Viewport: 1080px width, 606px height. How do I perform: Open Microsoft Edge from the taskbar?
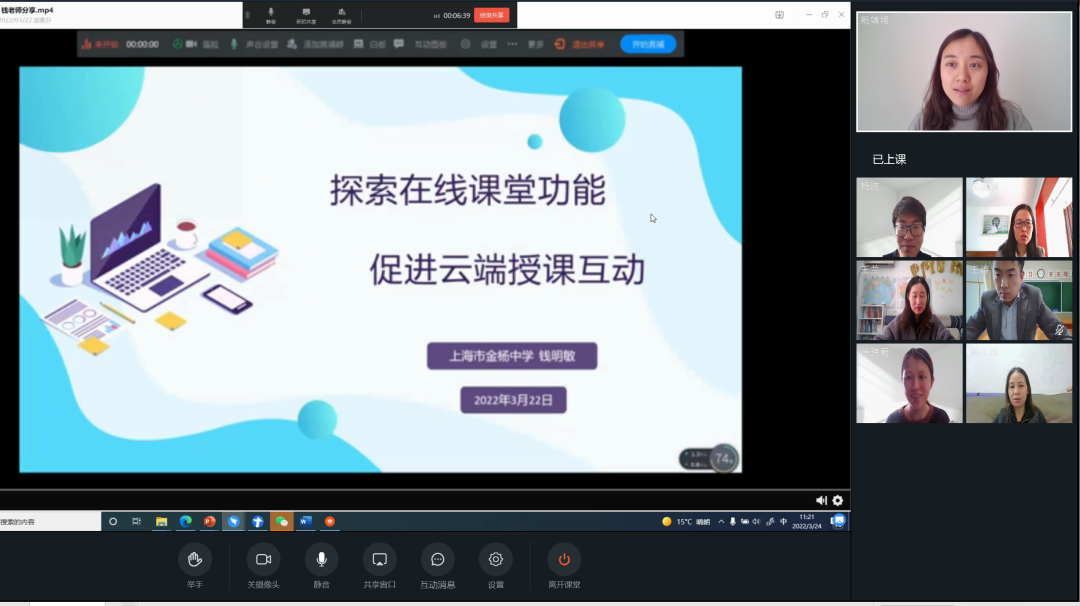point(185,521)
